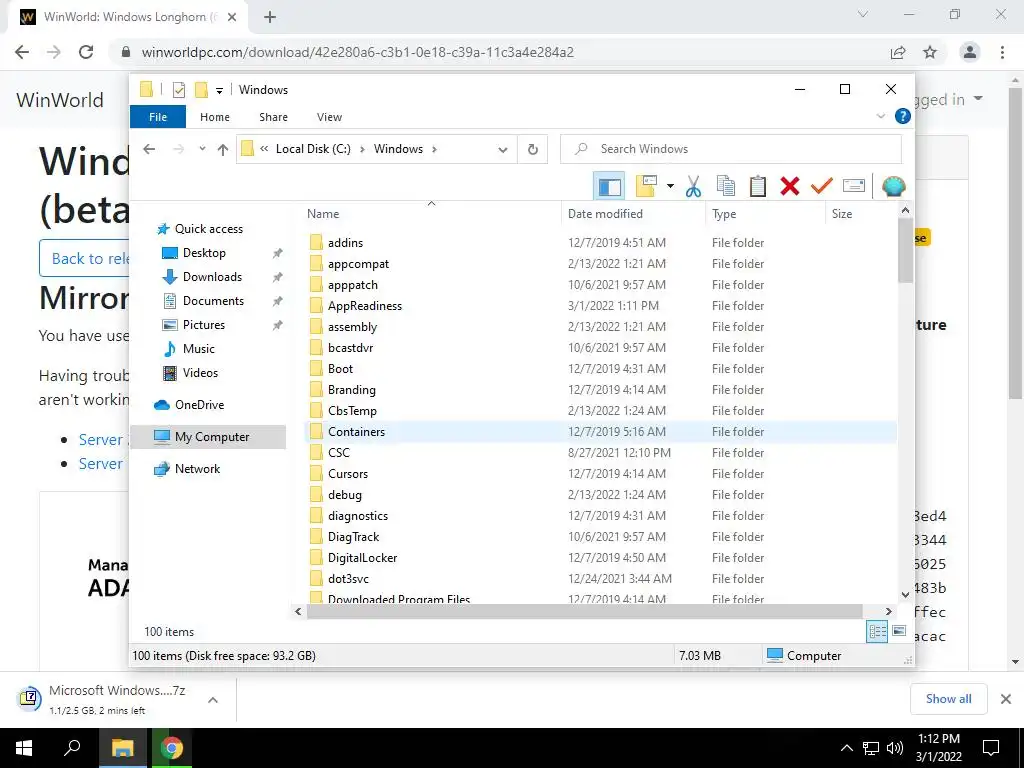Select Desktop in navigation pane

click(x=204, y=253)
